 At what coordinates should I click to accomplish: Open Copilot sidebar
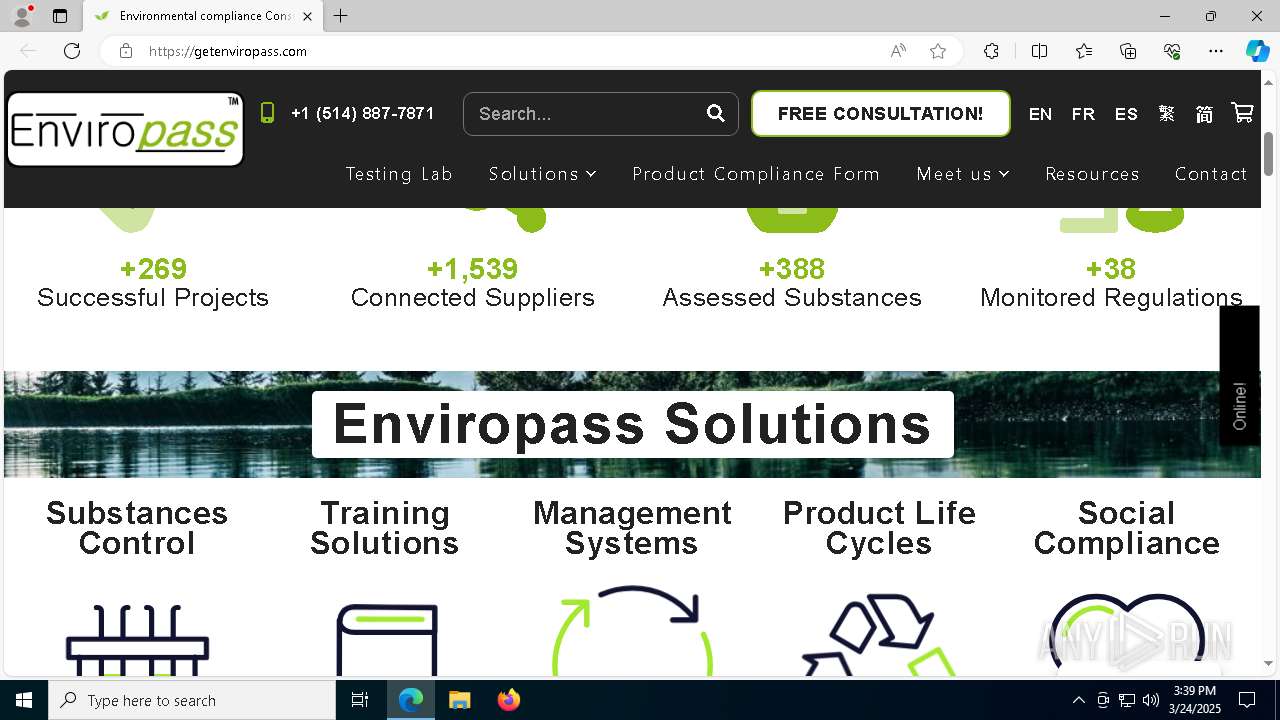tap(1257, 51)
